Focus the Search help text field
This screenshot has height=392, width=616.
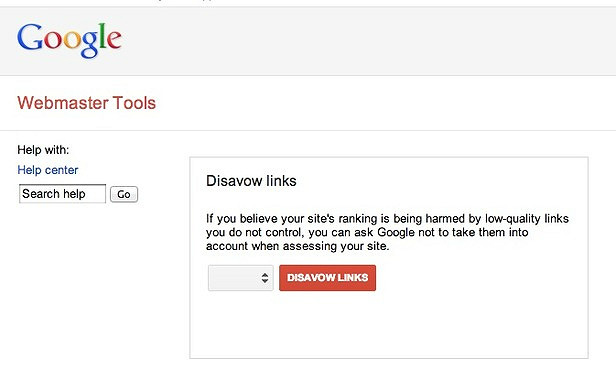(x=62, y=194)
